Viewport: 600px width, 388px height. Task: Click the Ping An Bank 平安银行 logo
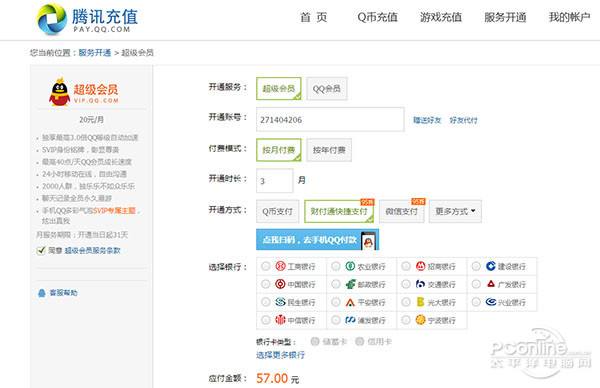point(350,302)
